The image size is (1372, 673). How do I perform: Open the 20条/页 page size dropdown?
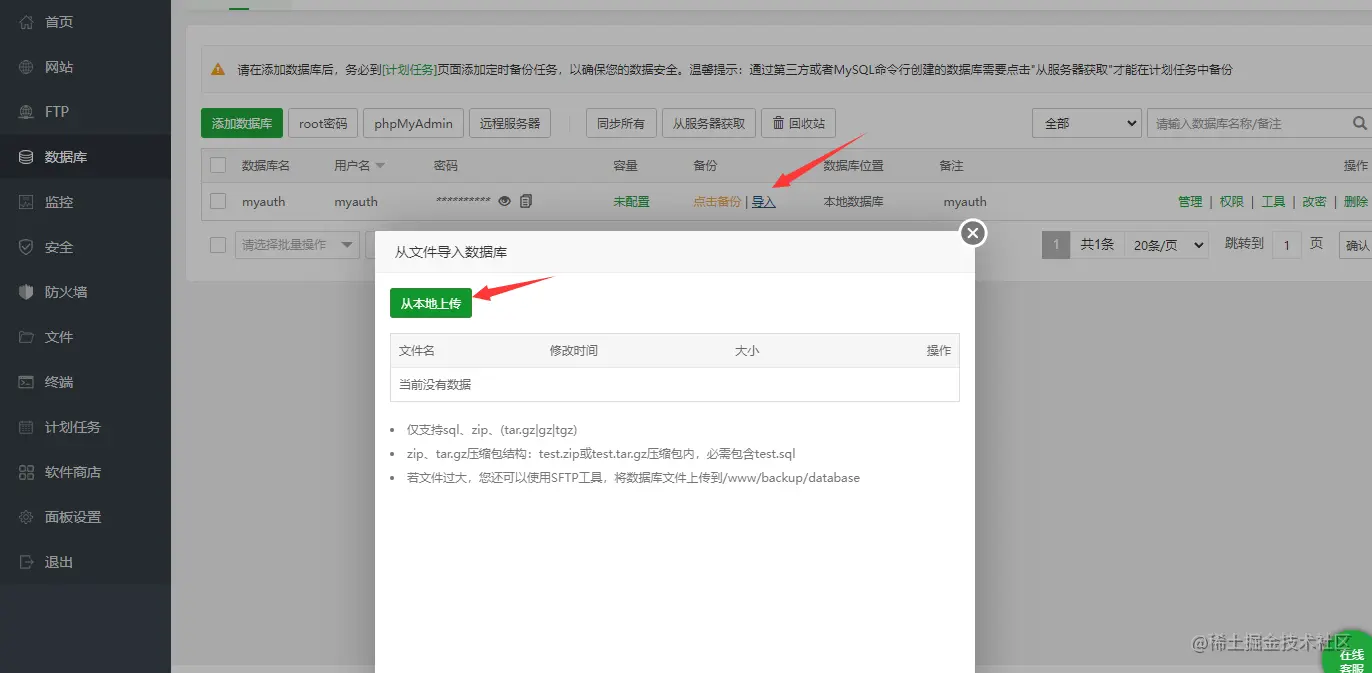pyautogui.click(x=1166, y=244)
